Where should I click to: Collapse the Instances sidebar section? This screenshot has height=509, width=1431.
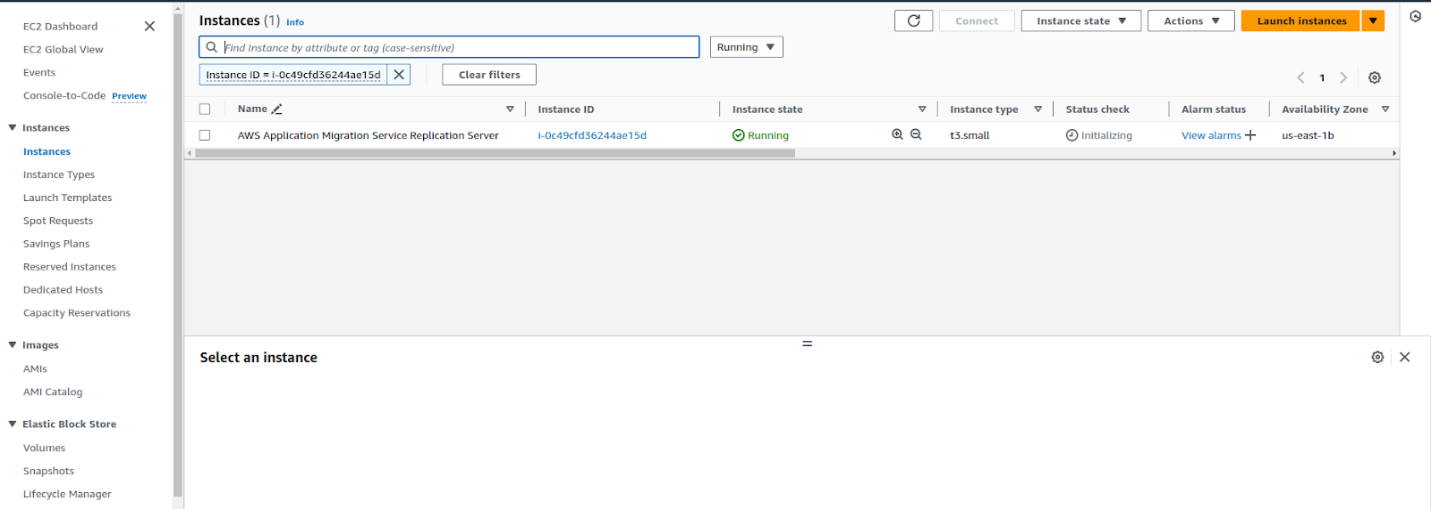pyautogui.click(x=12, y=128)
